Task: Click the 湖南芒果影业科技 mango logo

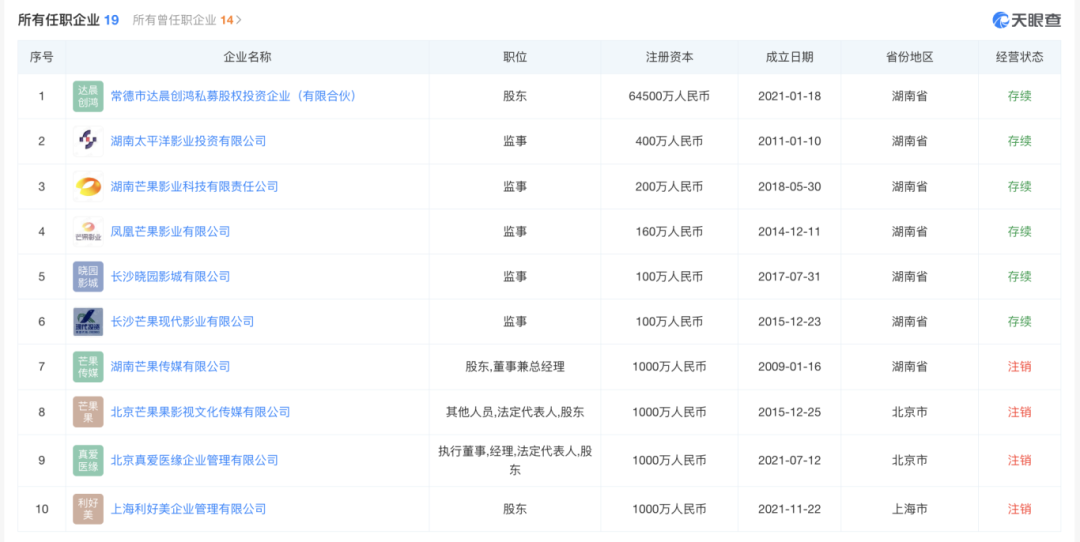Action: tap(88, 187)
